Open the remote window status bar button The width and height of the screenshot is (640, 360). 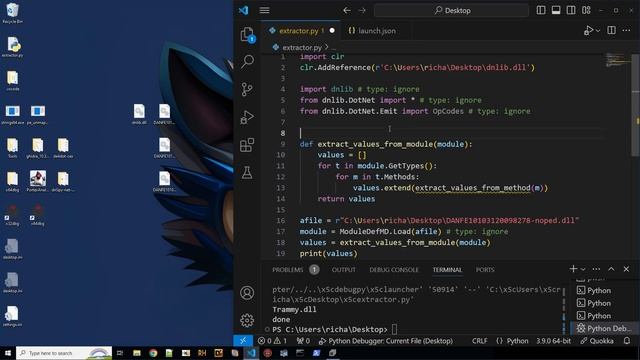[x=243, y=341]
